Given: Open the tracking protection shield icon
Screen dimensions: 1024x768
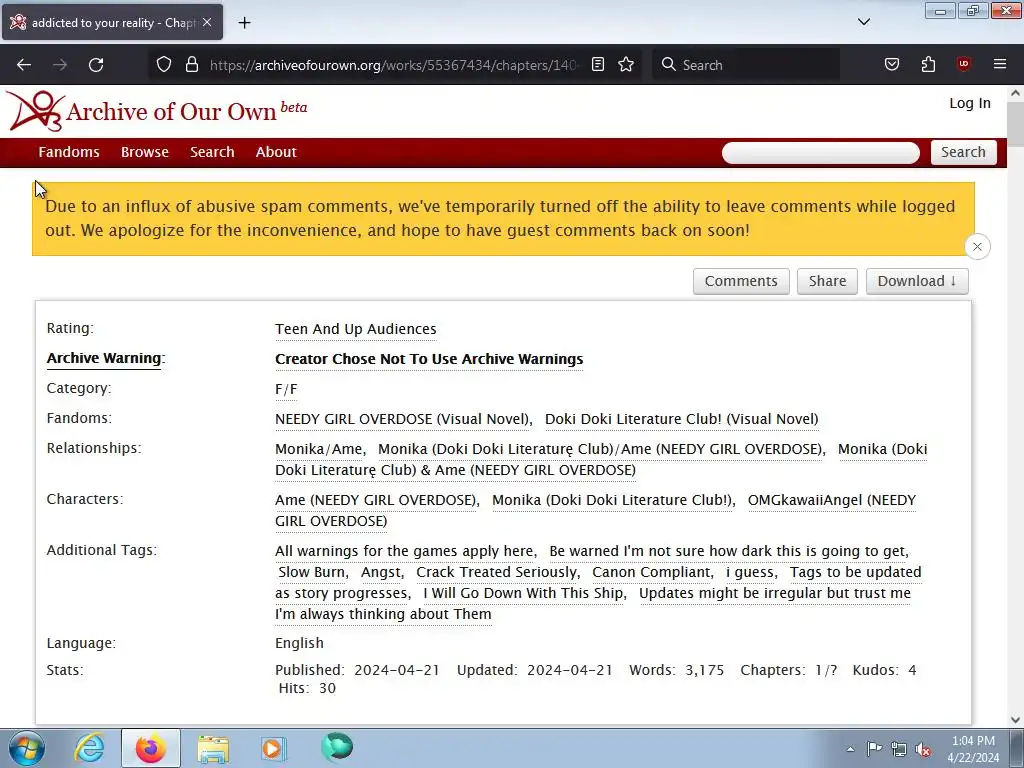Looking at the screenshot, I should [164, 65].
